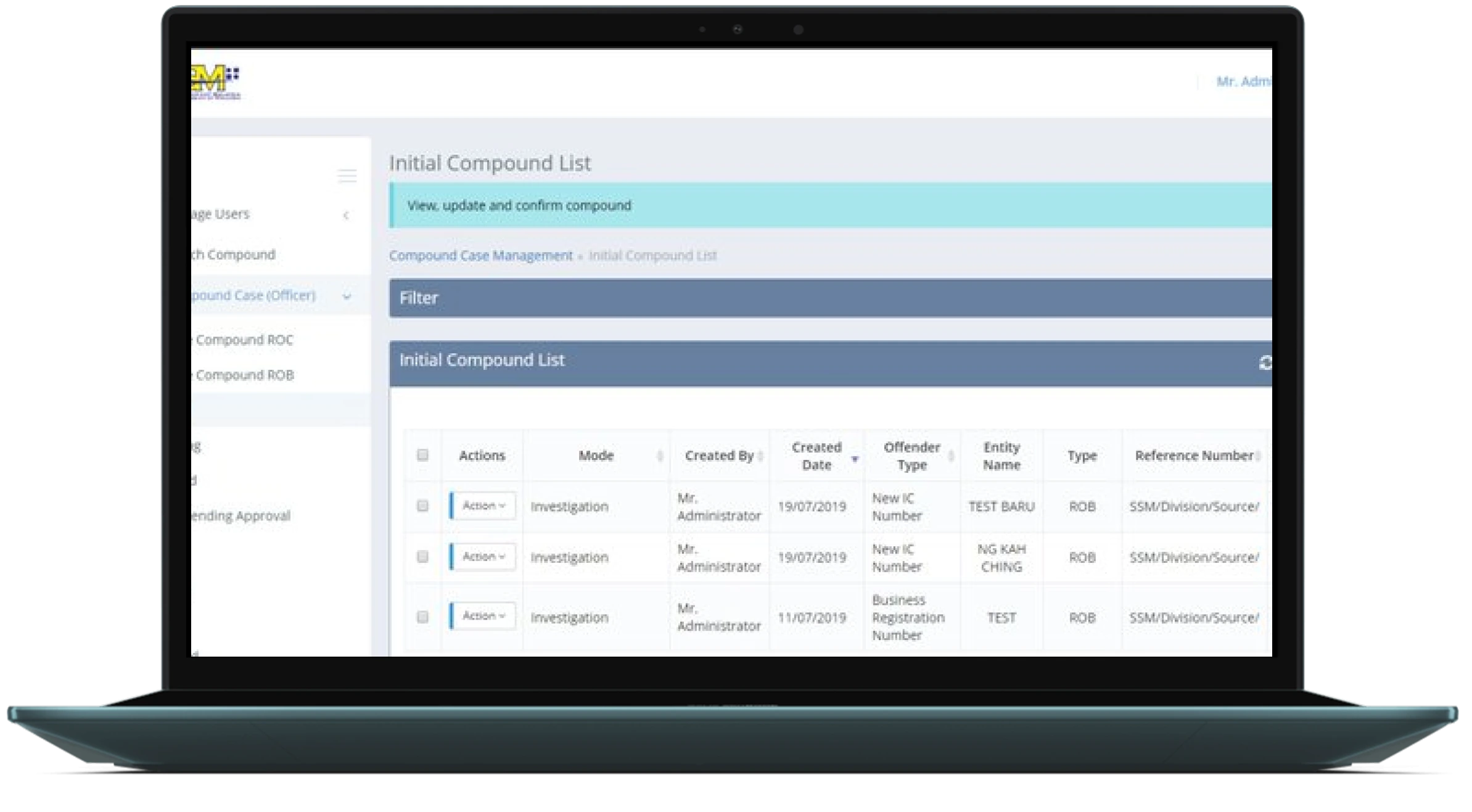Image resolution: width=1472 pixels, height=812 pixels.
Task: Open Action dropdown for NG KAH CHING row
Action: coord(483,557)
